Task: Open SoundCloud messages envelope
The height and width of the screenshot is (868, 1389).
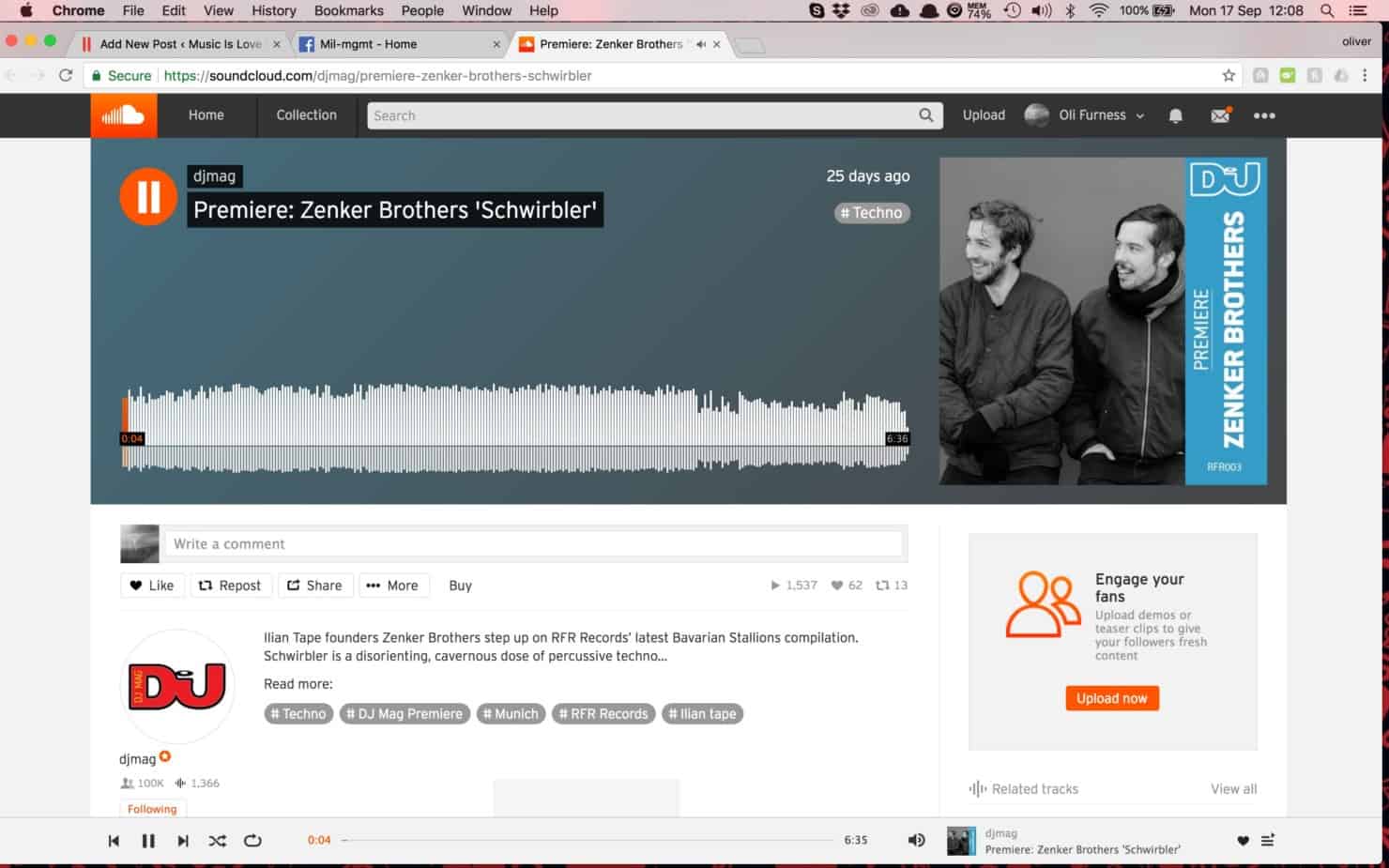Action: point(1220,115)
